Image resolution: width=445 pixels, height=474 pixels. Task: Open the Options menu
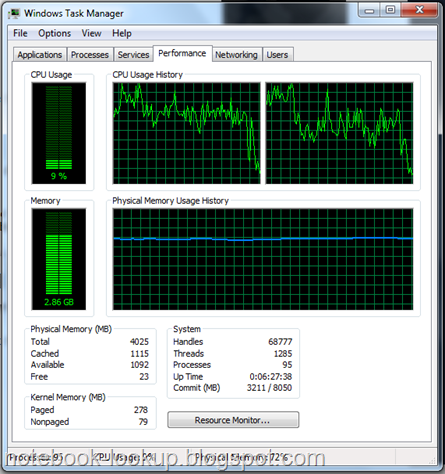coord(54,33)
